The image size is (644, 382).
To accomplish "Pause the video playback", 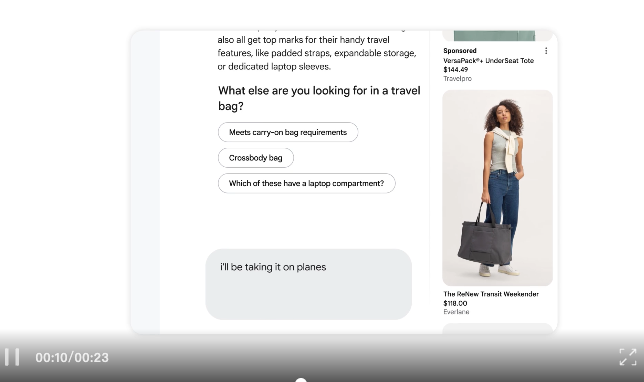I will pos(12,357).
